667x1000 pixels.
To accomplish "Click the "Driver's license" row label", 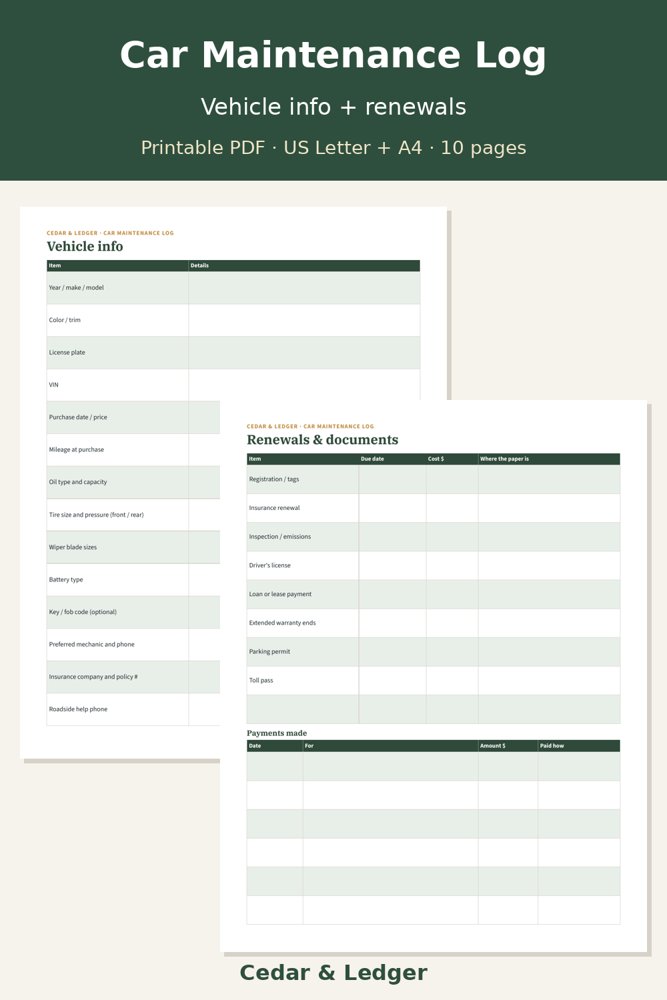I will (270, 565).
